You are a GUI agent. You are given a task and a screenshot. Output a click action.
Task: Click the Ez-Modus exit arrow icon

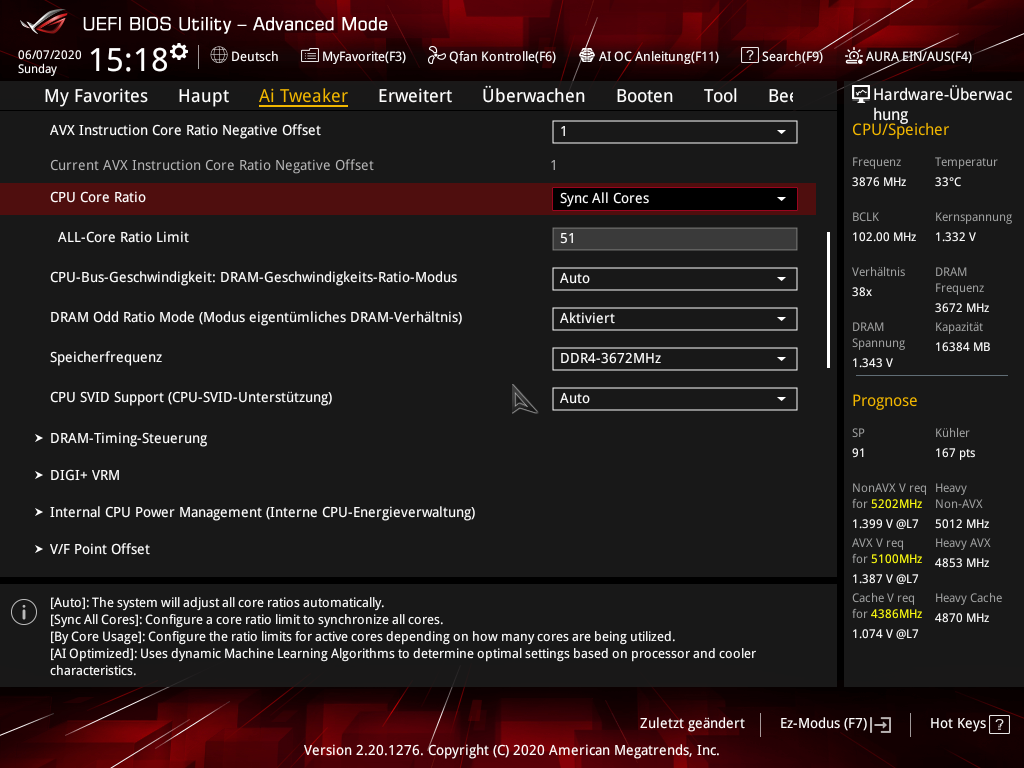881,724
